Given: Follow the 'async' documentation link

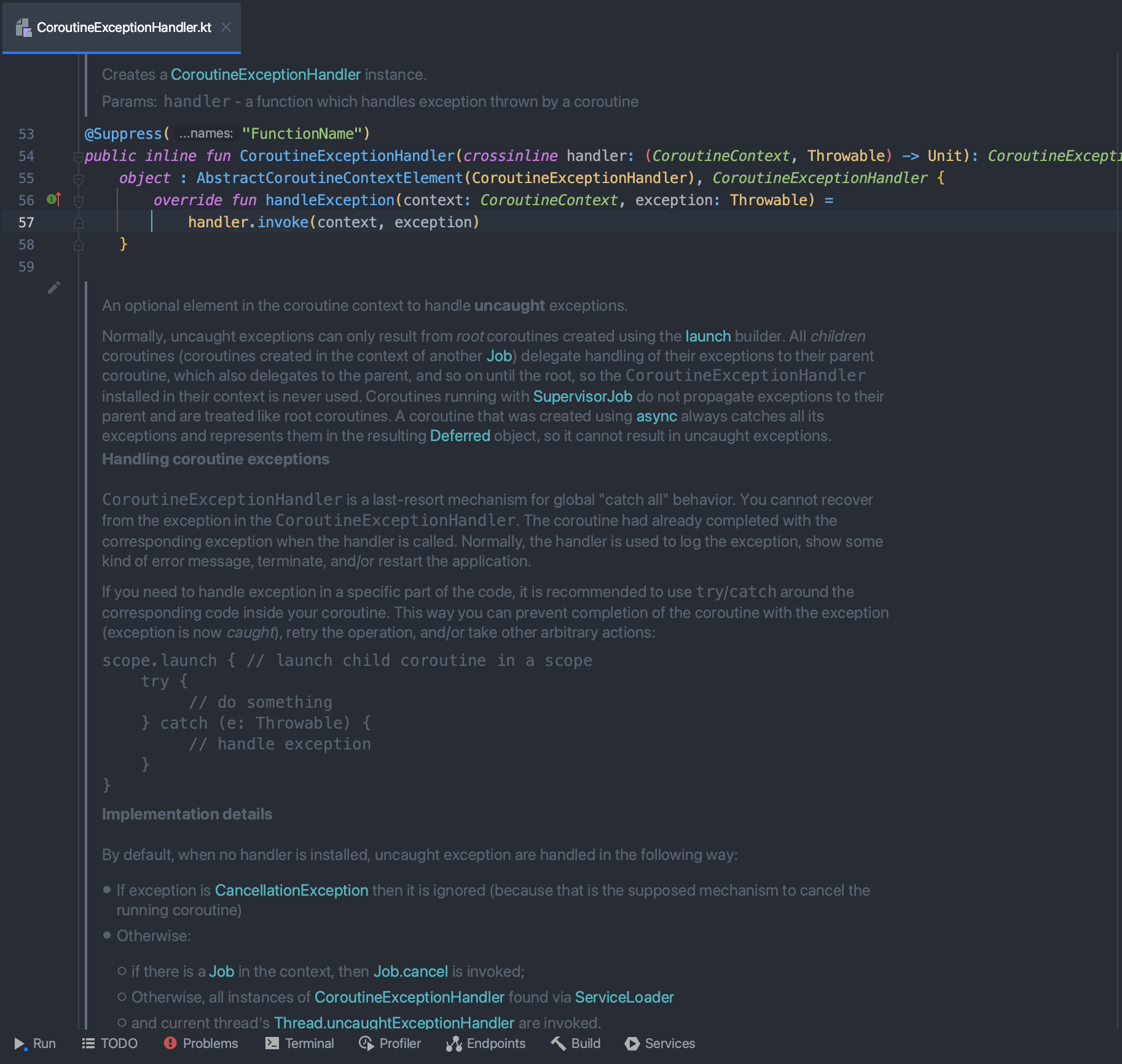Looking at the screenshot, I should 656,416.
